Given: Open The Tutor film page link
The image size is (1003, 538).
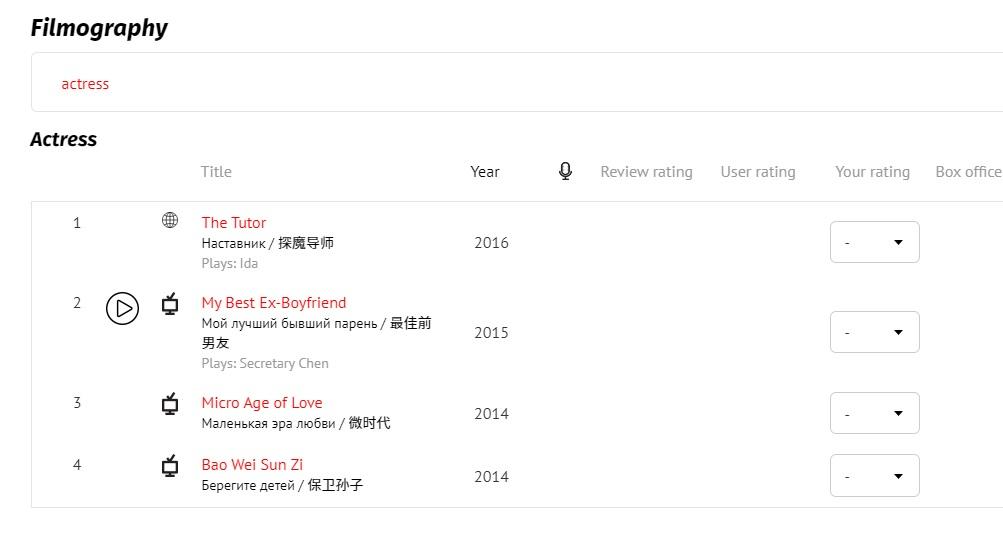Looking at the screenshot, I should [234, 223].
